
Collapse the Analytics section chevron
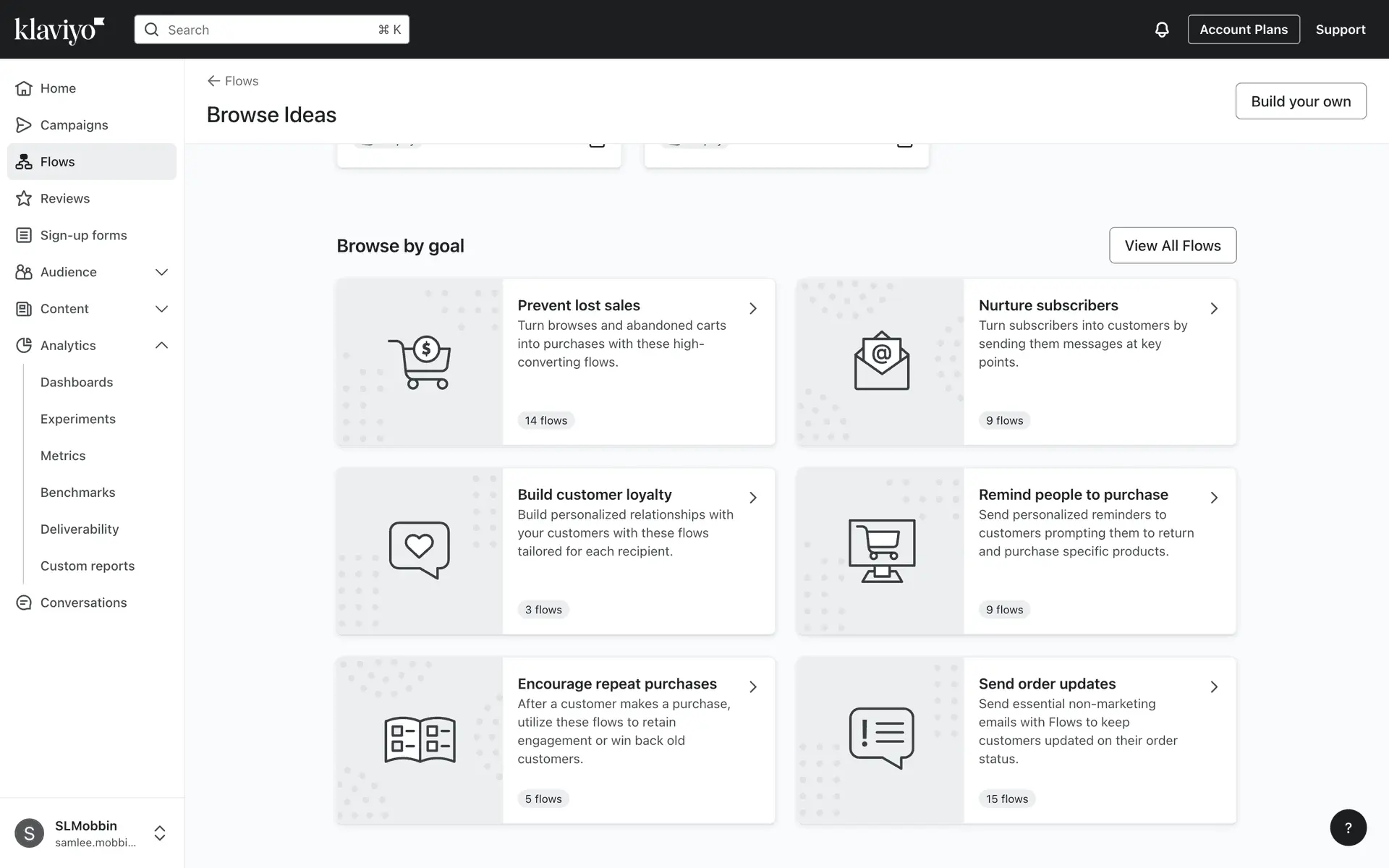pyautogui.click(x=161, y=346)
